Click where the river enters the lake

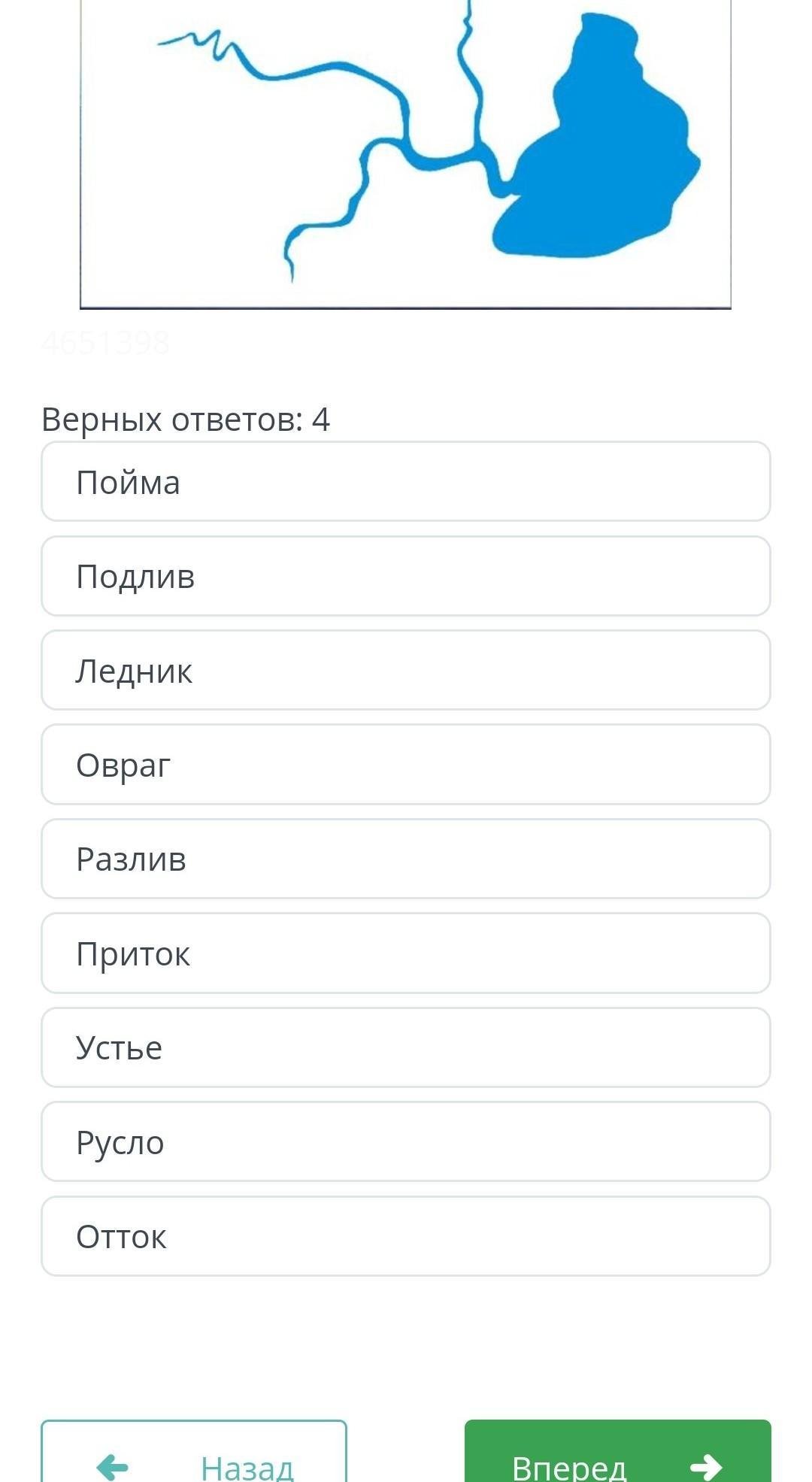point(506,189)
